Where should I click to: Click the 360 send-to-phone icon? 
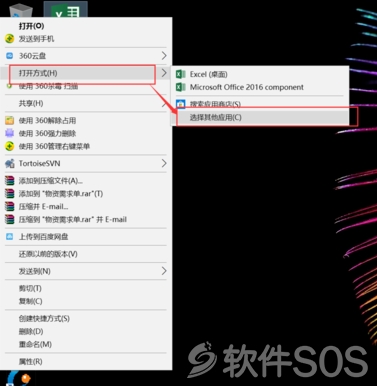pyautogui.click(x=9, y=39)
